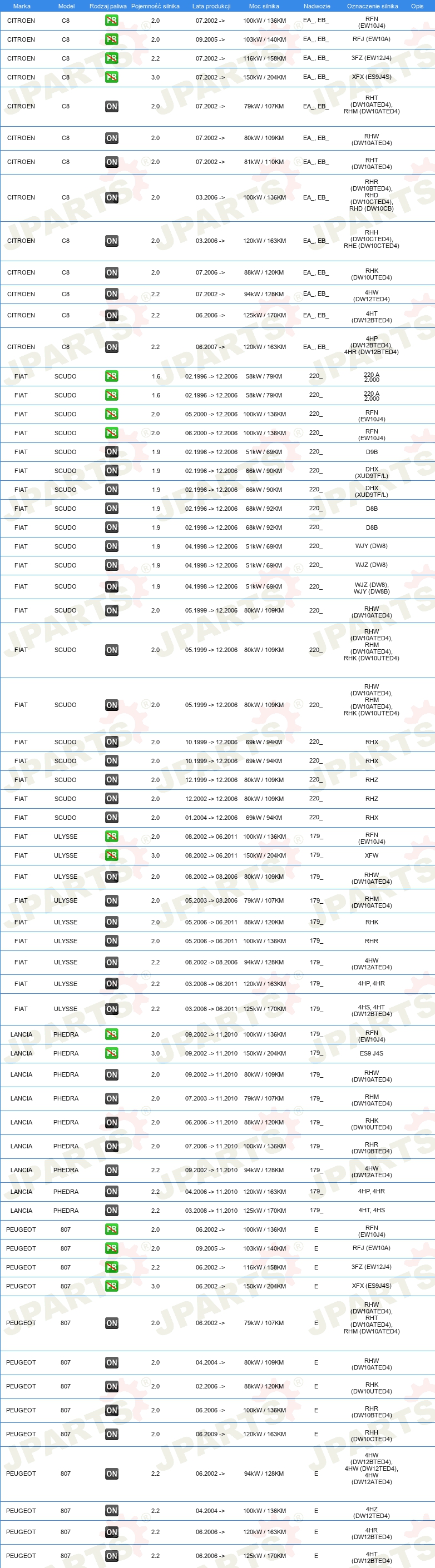The width and height of the screenshot is (435, 1568).
Task: Click the Lata produkcji column header
Action: click(211, 6)
